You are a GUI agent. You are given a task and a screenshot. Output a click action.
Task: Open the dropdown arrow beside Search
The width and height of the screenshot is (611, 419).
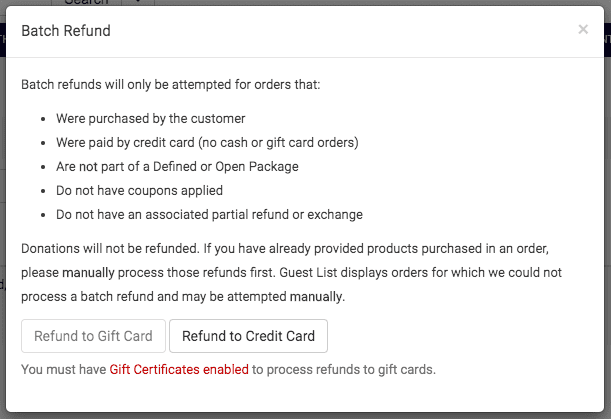[139, 3]
